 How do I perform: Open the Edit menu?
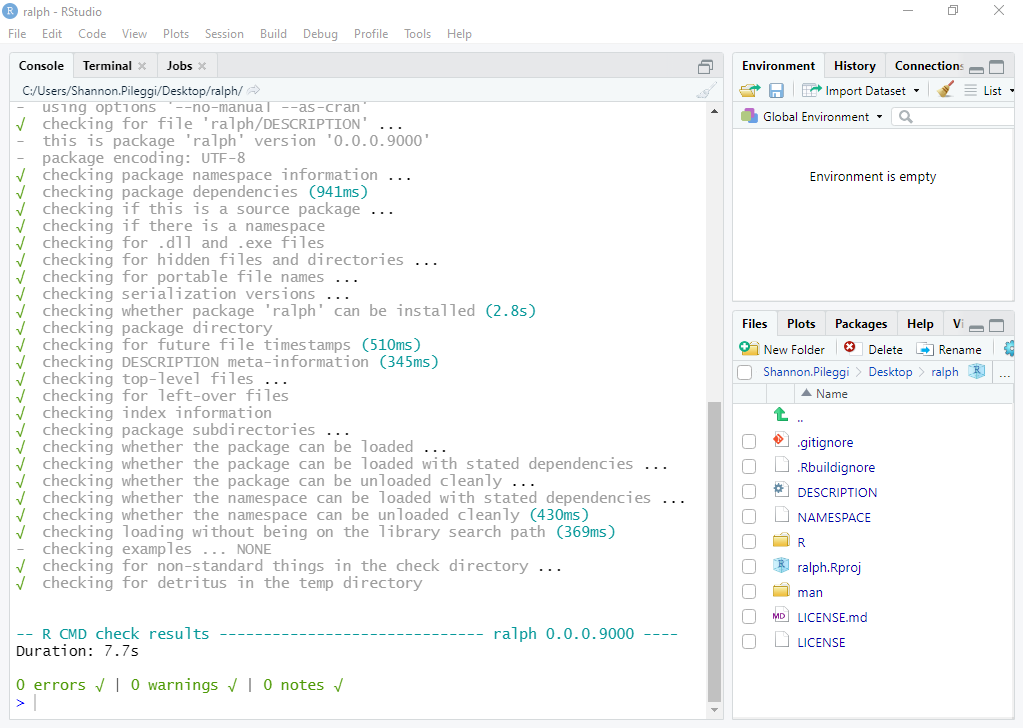click(52, 34)
